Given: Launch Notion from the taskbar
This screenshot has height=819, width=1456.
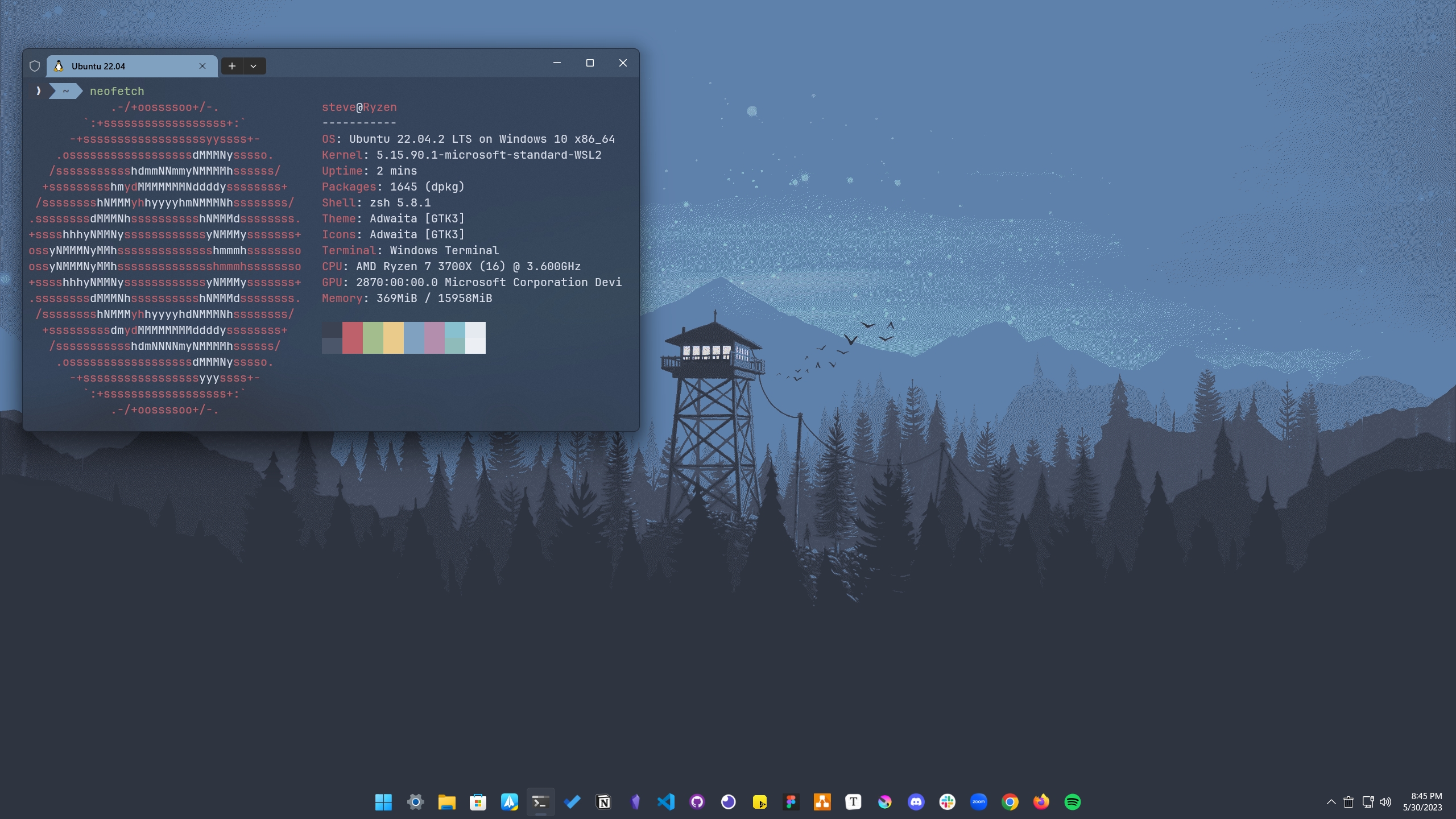Looking at the screenshot, I should [603, 802].
